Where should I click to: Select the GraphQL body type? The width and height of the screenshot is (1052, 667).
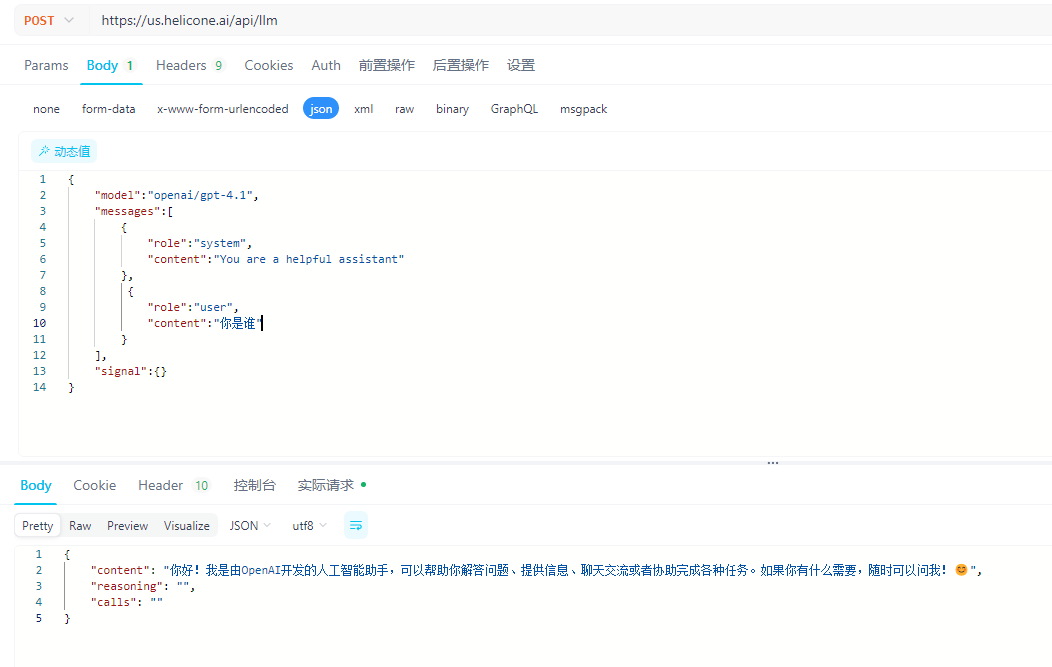(514, 109)
